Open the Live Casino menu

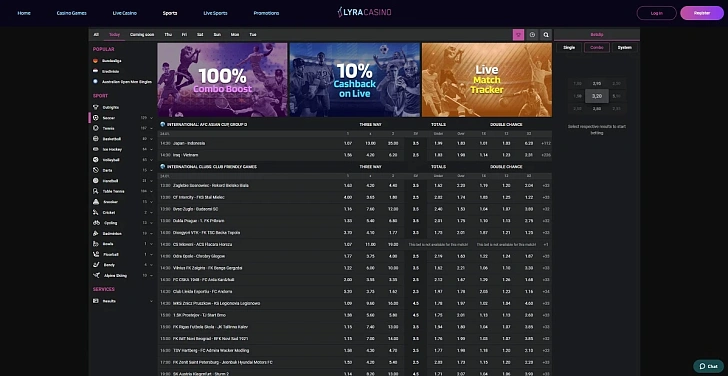124,13
